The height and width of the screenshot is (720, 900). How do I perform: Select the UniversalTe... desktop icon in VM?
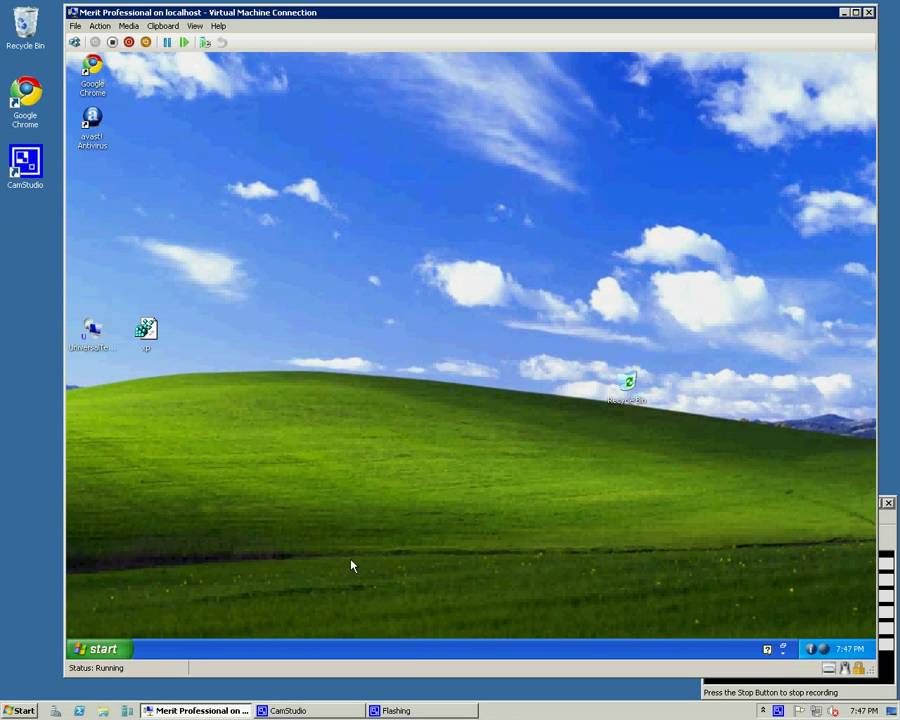click(x=92, y=335)
